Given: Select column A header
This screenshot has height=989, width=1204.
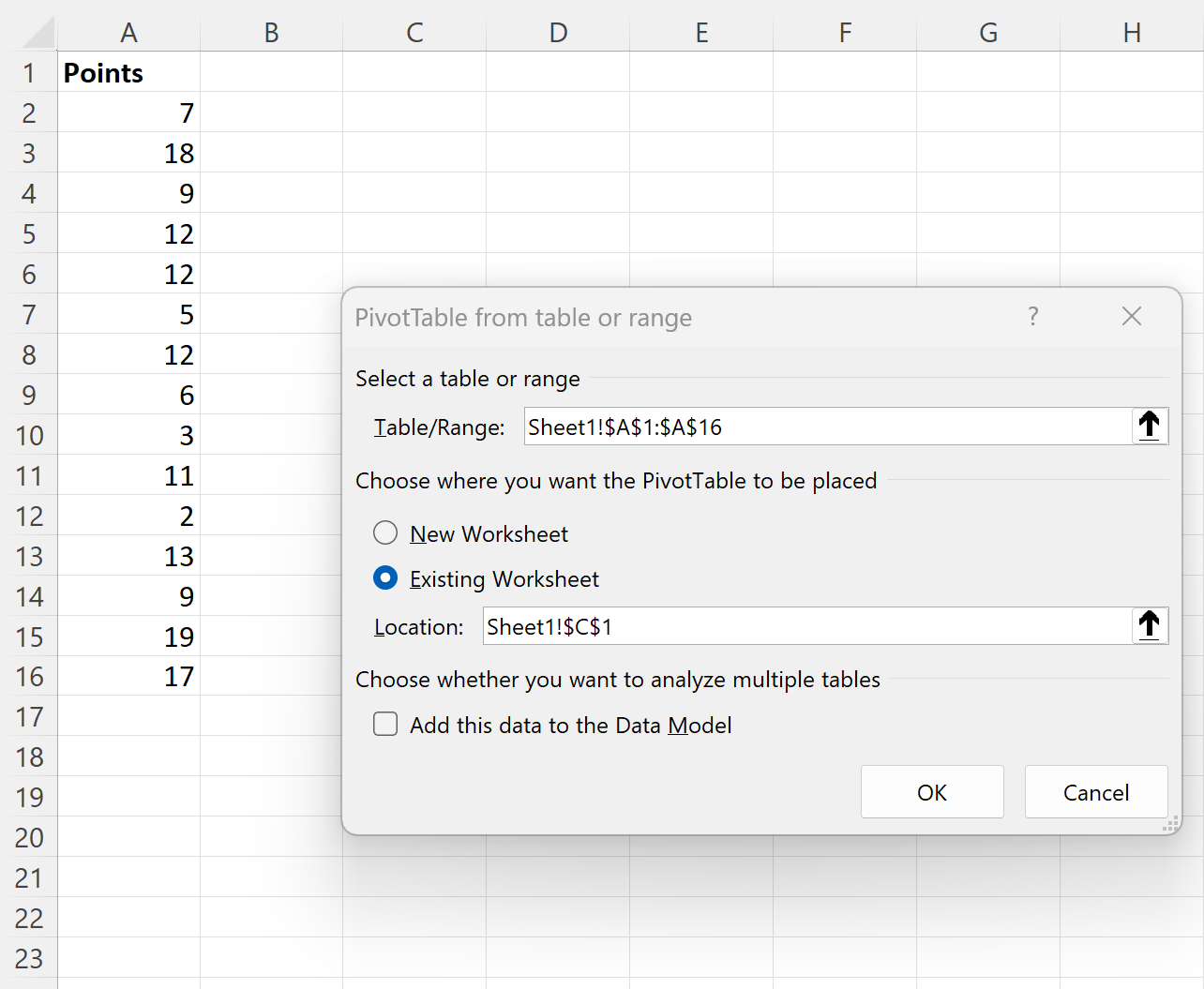Looking at the screenshot, I should (128, 33).
